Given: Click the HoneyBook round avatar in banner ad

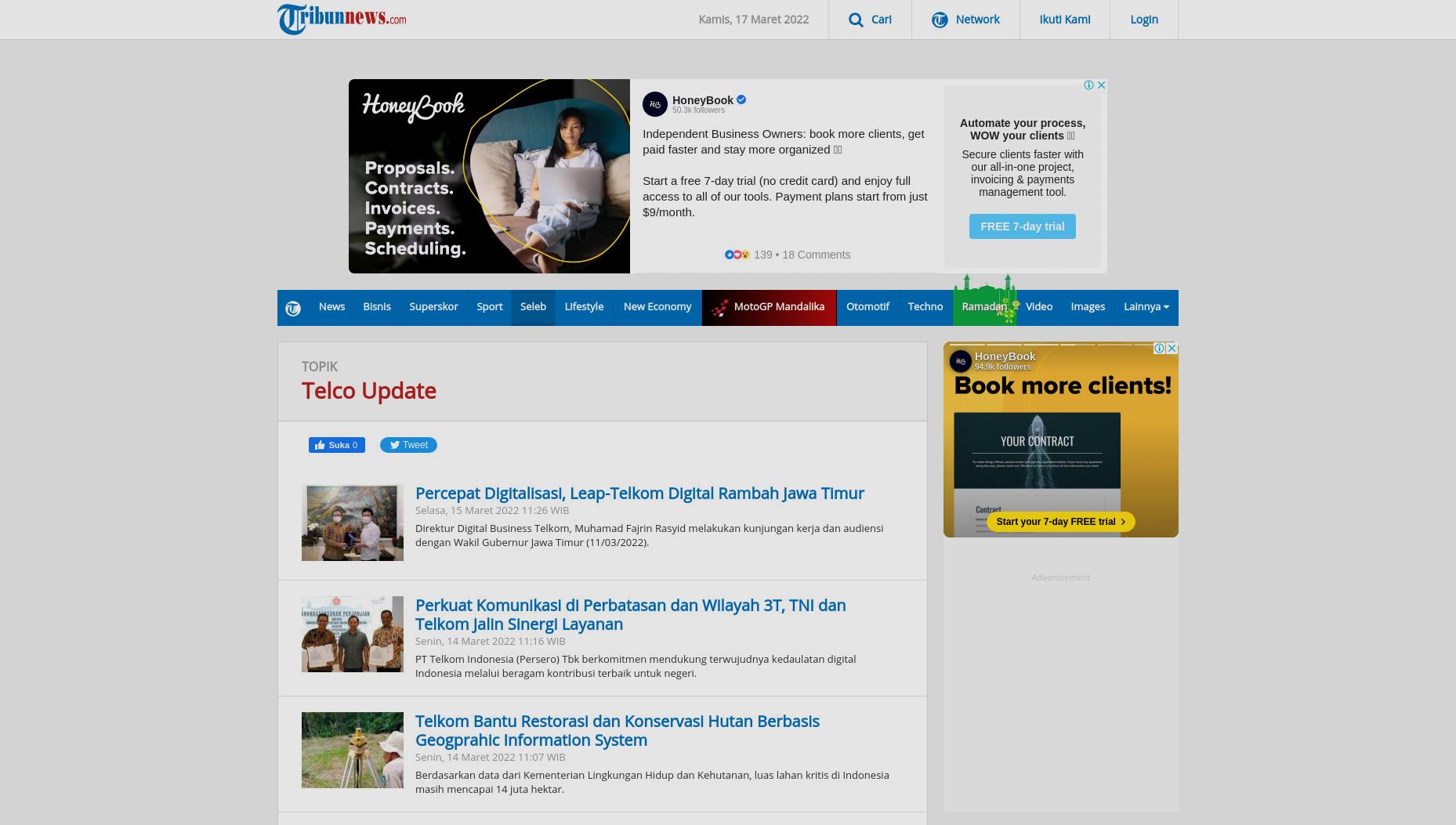Looking at the screenshot, I should pos(655,104).
